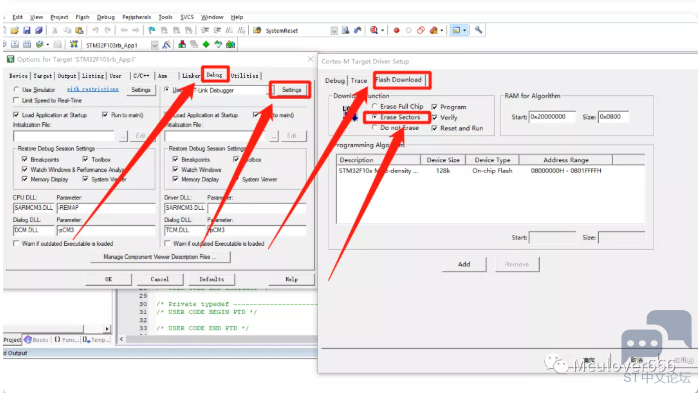This screenshot has width=700, height=393.
Task: Expand the window layout dropdown arrow
Action: 464,30
